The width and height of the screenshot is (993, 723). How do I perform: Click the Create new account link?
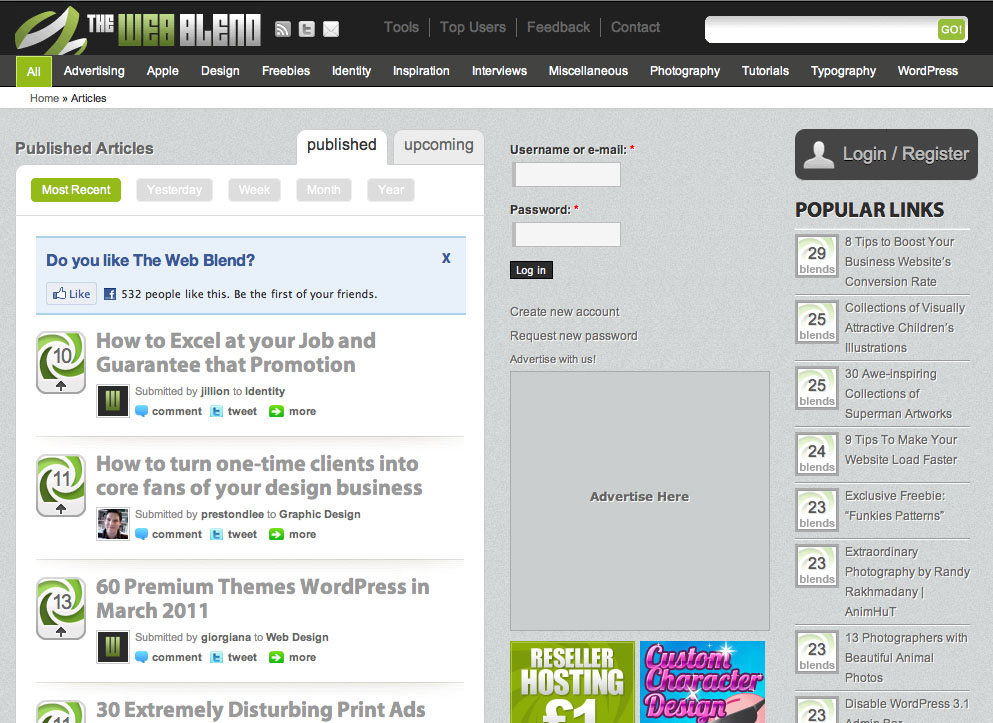(x=564, y=312)
